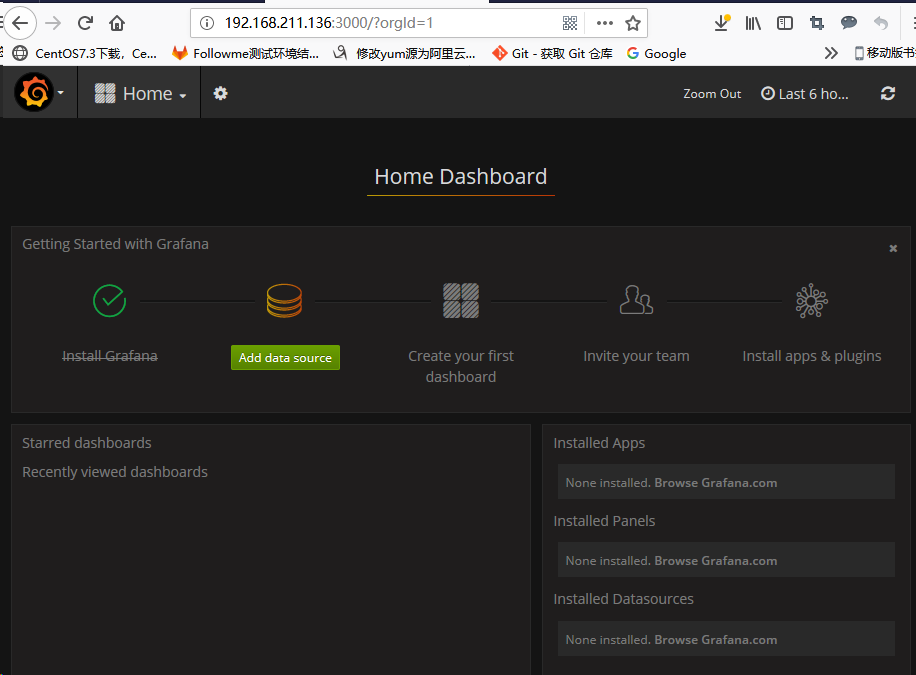Open the chat bubble toolbar icon
916x675 pixels.
(x=849, y=23)
